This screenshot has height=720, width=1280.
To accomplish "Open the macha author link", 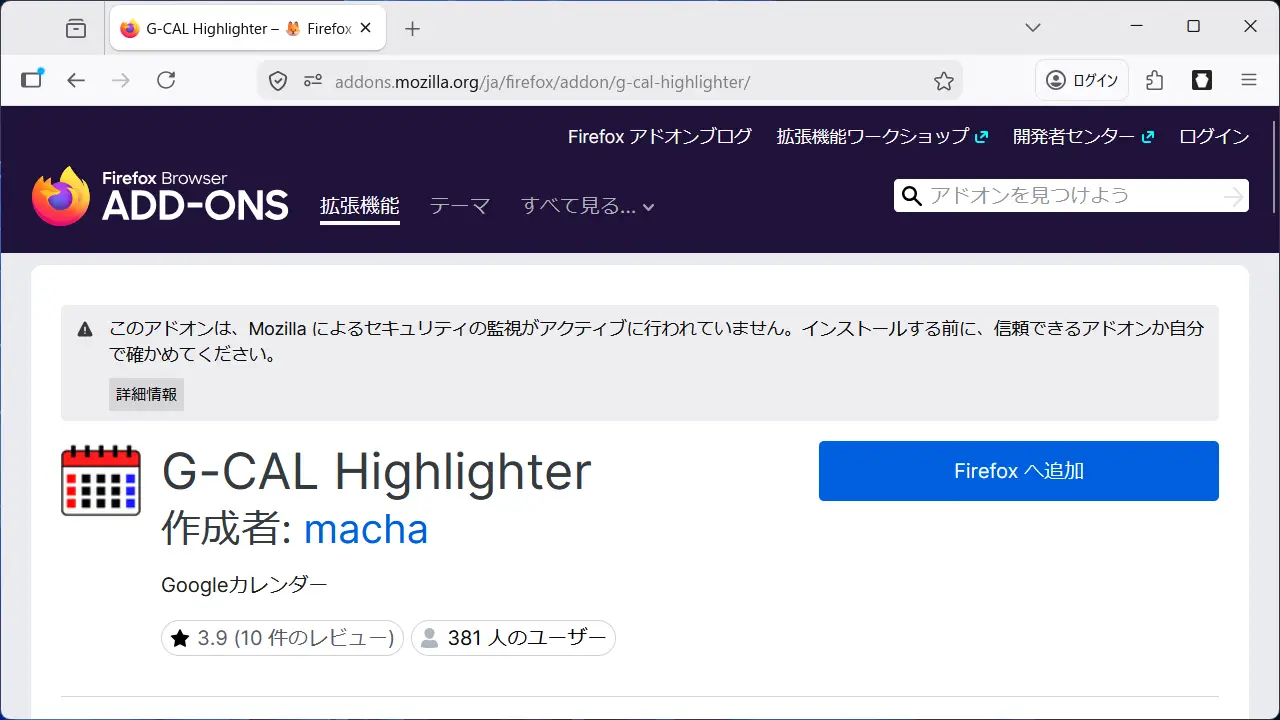I will 365,529.
